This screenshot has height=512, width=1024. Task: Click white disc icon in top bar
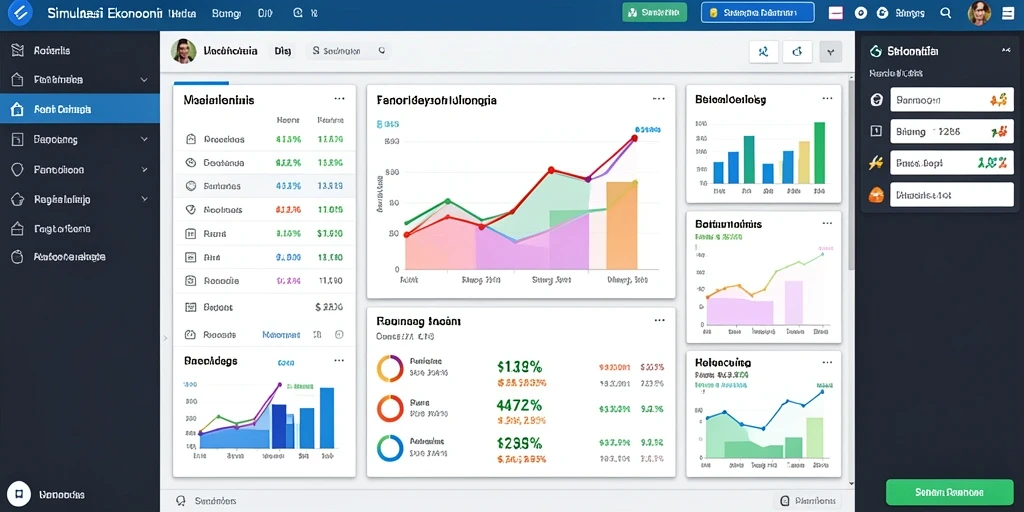(861, 12)
